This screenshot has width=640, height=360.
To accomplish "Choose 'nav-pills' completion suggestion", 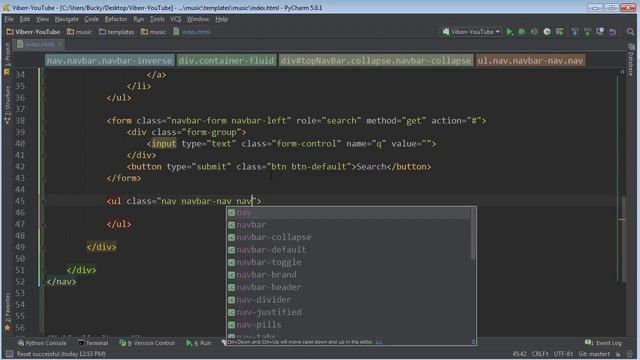I will click(x=349, y=325).
